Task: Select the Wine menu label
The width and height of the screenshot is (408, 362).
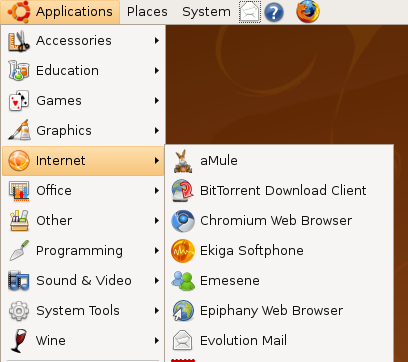Action: tap(51, 341)
